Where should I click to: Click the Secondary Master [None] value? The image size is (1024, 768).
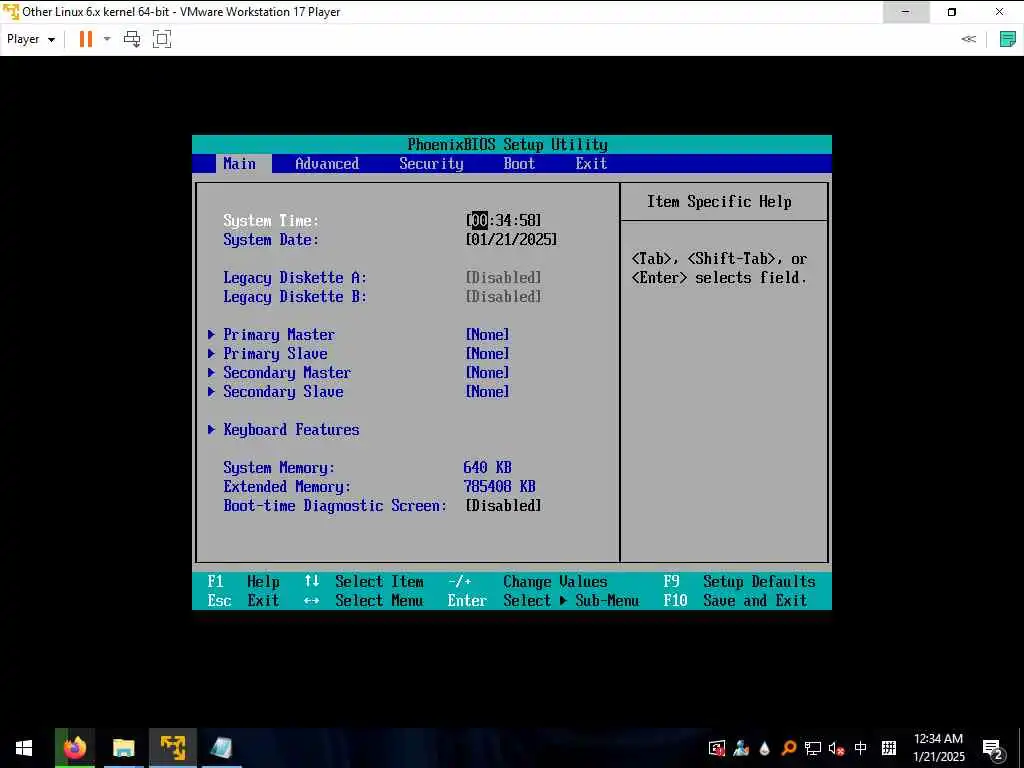[487, 372]
